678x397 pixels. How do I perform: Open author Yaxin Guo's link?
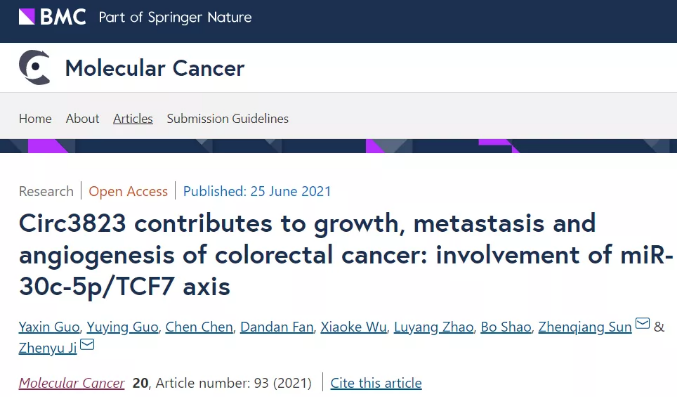coord(49,327)
